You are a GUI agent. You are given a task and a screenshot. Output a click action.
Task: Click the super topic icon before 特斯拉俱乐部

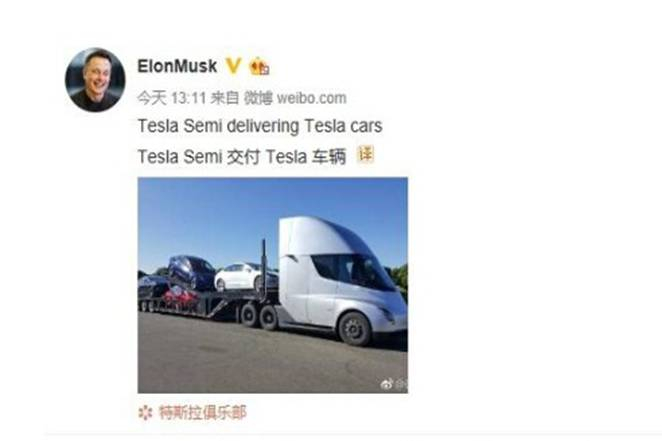(145, 413)
